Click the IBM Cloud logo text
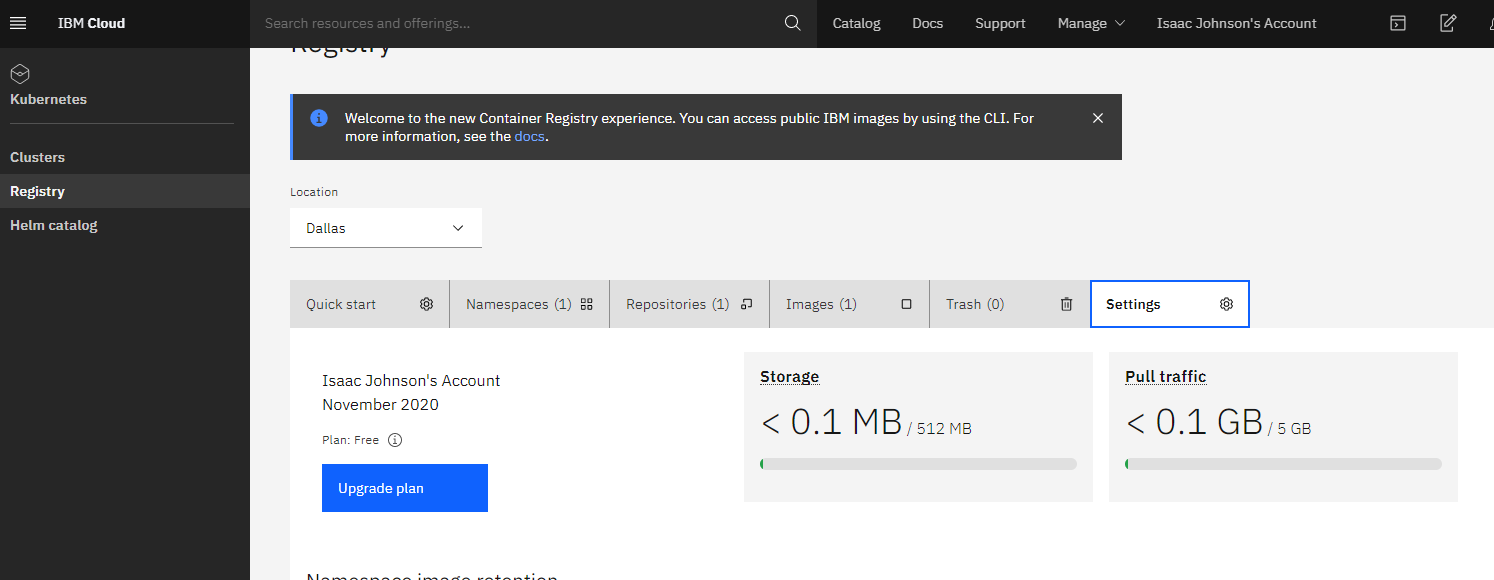Screen dimensions: 1494x580 [91, 23]
